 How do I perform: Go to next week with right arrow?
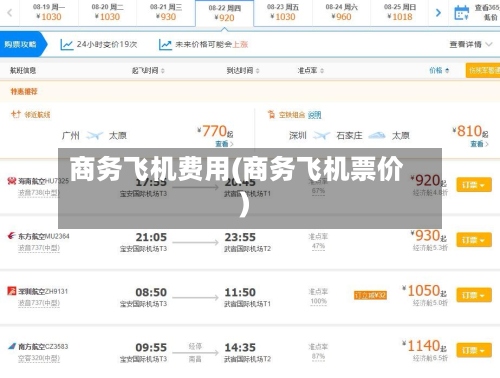(x=438, y=13)
